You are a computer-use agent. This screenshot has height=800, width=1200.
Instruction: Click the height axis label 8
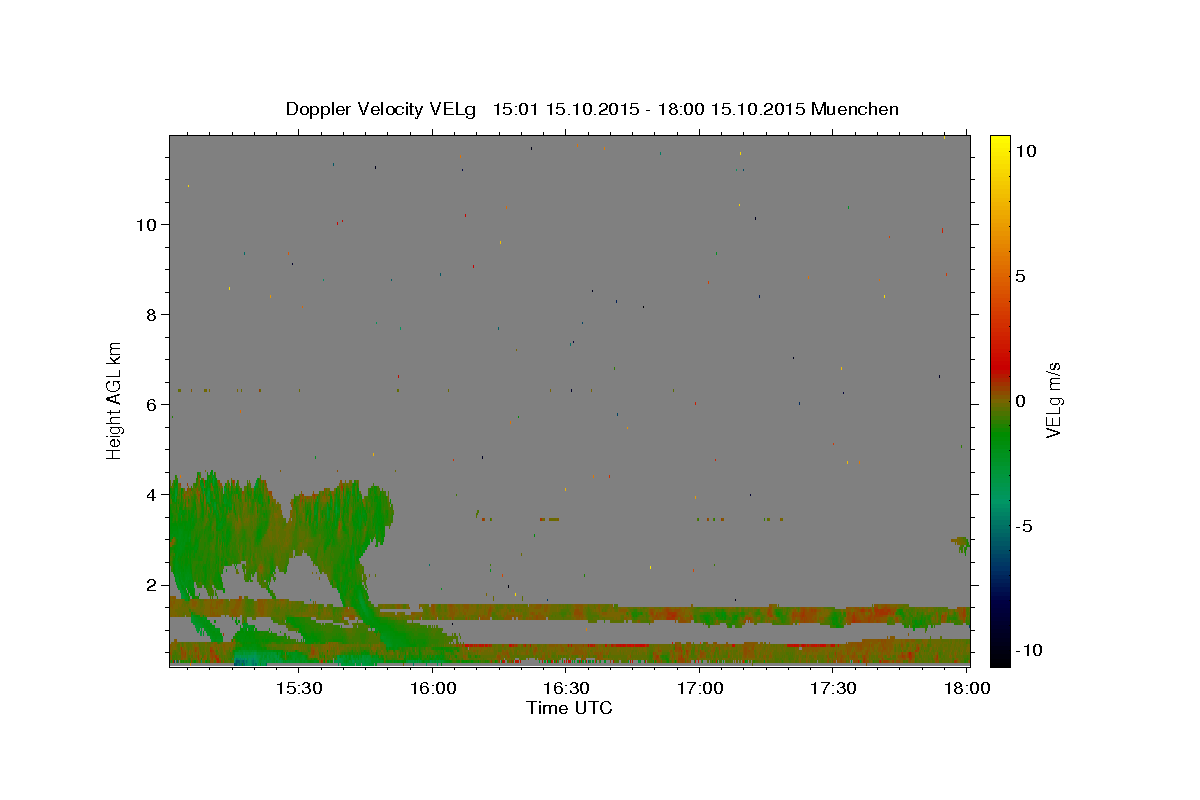tap(153, 315)
